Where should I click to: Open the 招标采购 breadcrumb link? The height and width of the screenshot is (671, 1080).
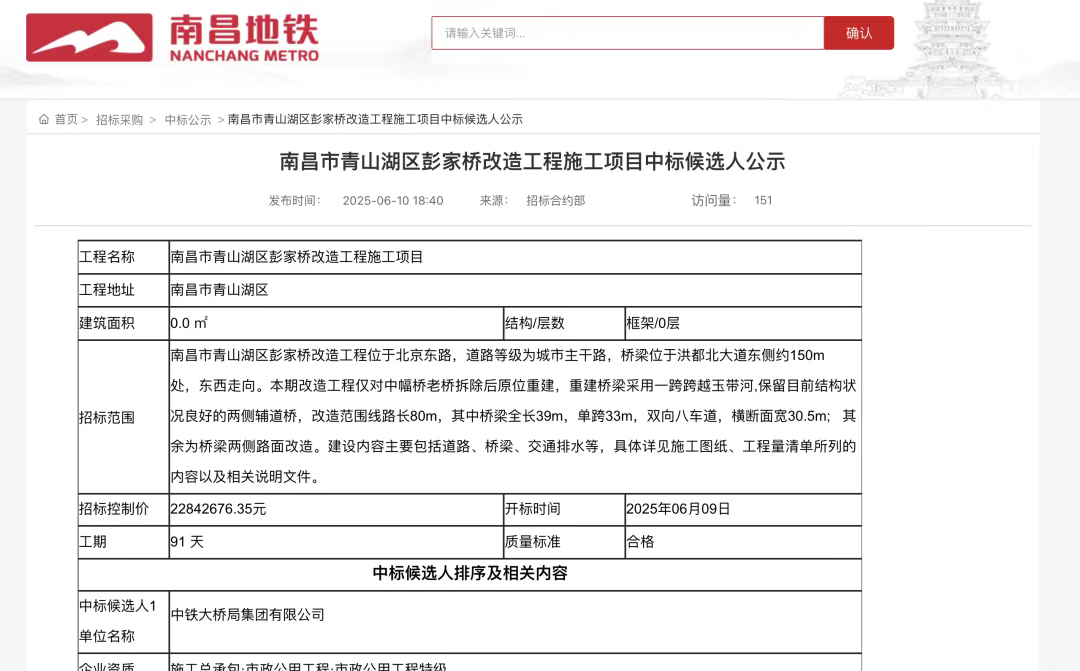coord(119,119)
